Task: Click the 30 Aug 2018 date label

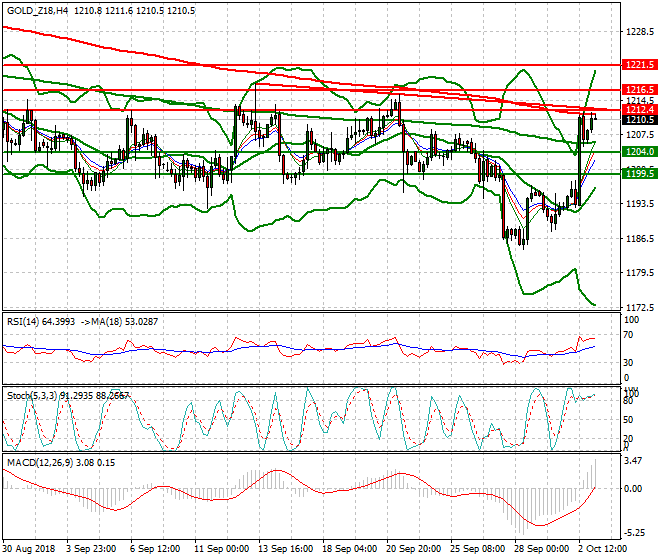Action: [29, 549]
